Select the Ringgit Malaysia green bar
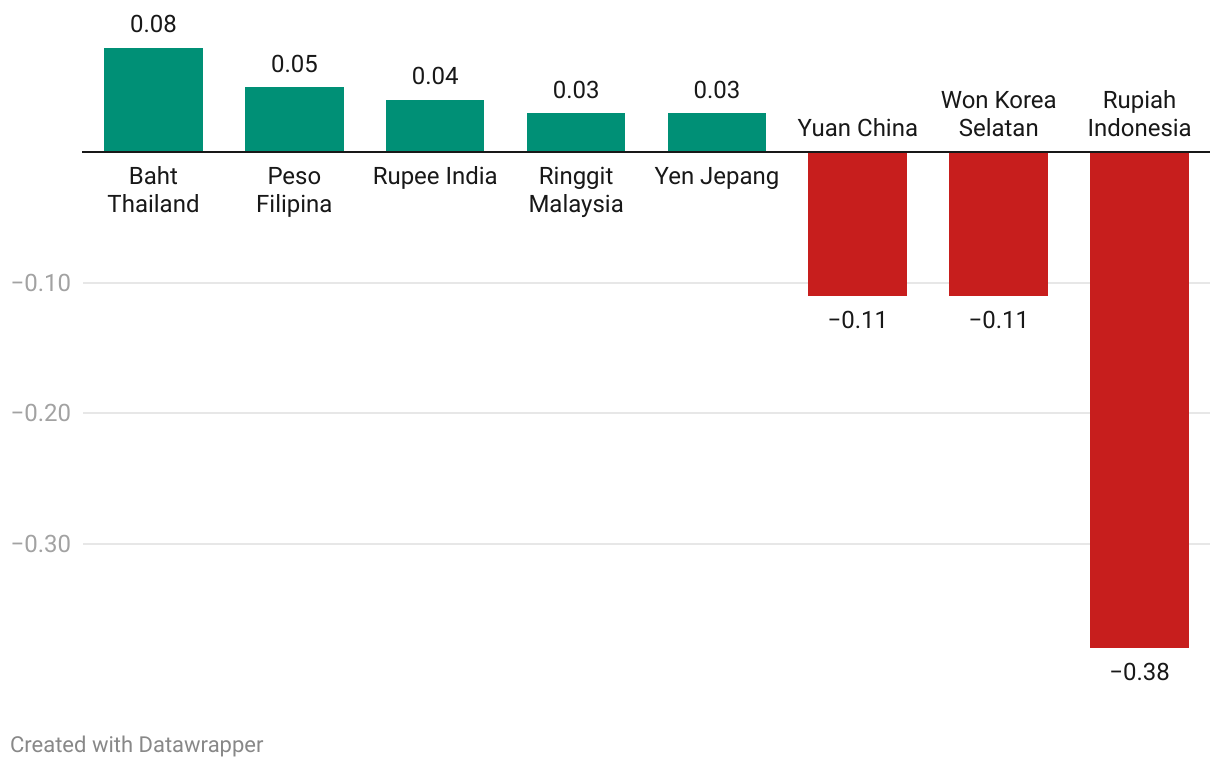Image resolution: width=1220 pixels, height=768 pixels. click(576, 132)
